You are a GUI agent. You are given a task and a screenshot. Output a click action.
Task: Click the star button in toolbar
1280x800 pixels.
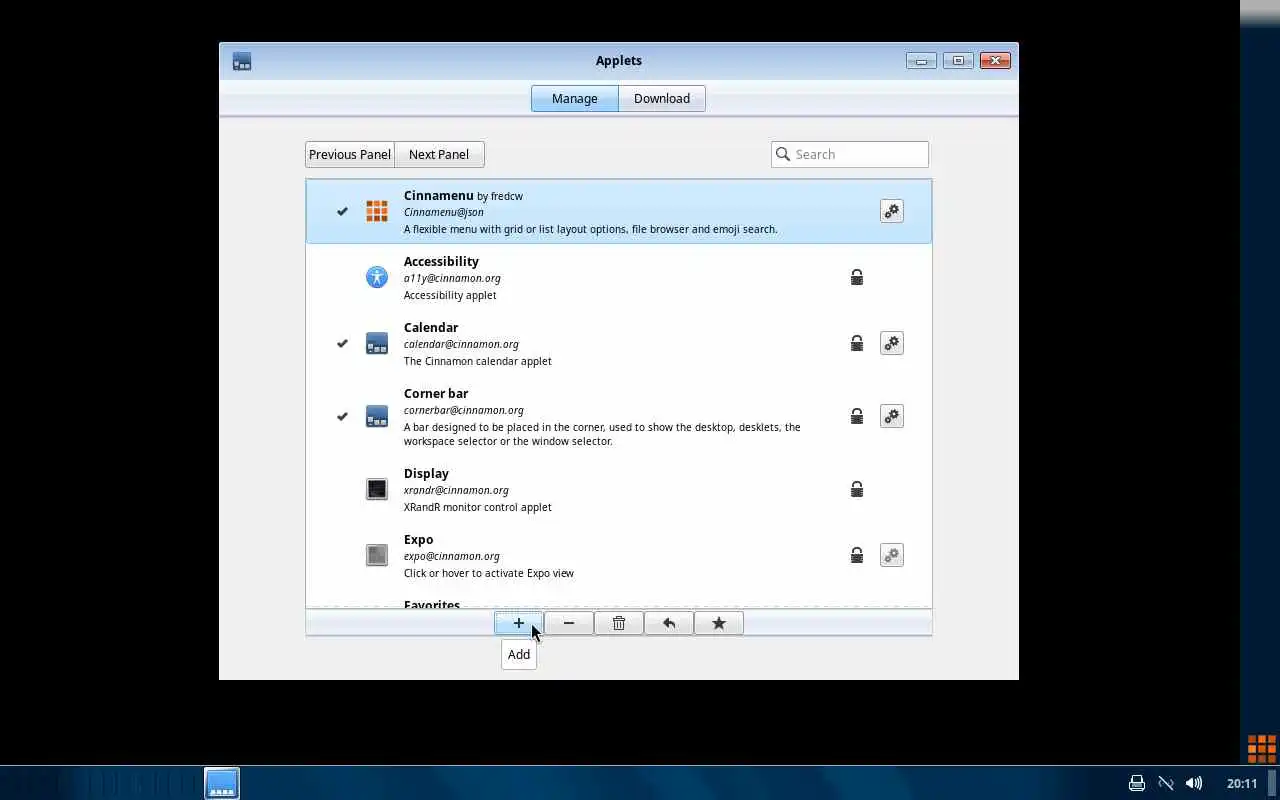719,623
